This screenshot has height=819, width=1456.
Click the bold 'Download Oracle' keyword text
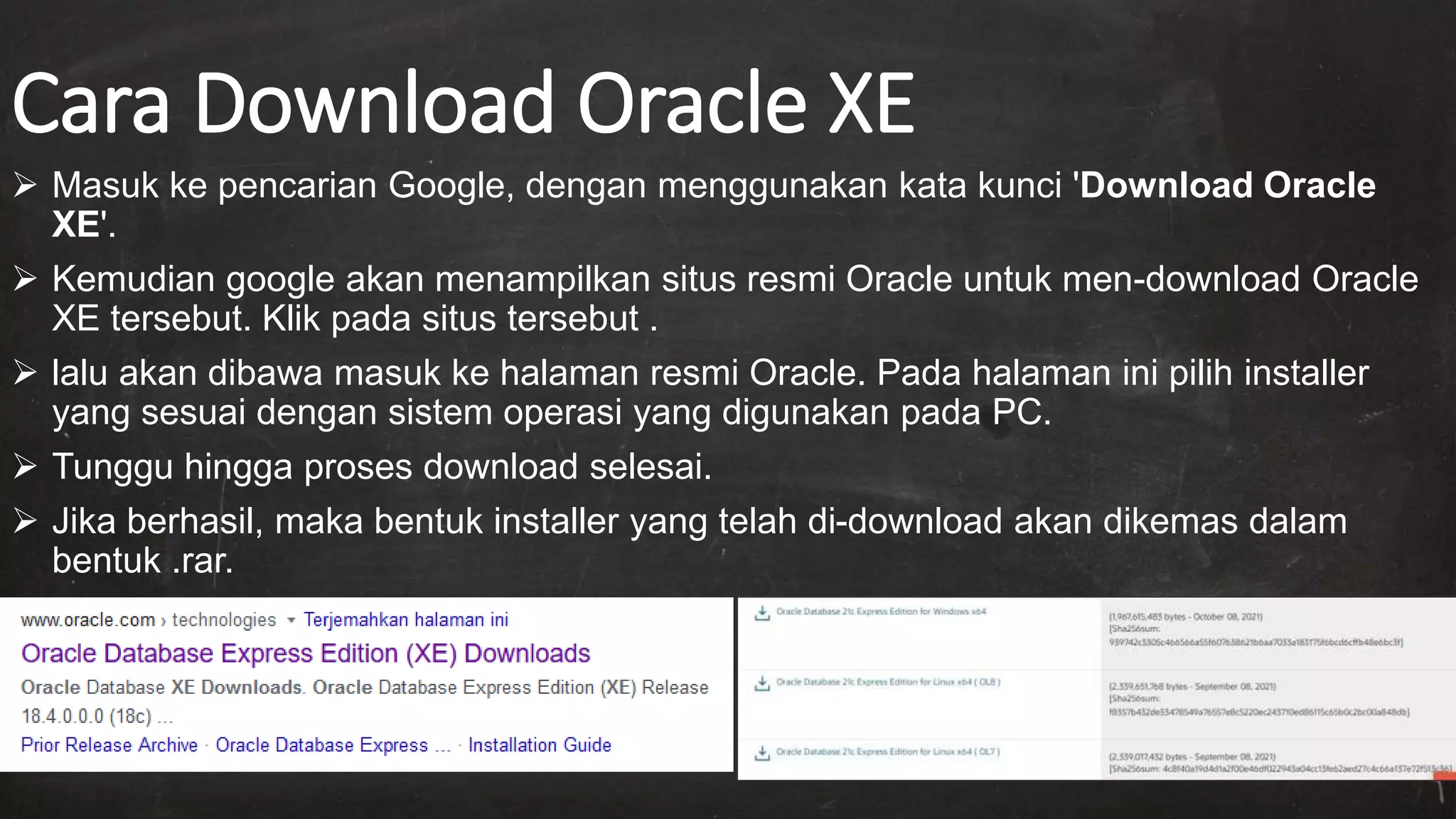click(x=1228, y=186)
